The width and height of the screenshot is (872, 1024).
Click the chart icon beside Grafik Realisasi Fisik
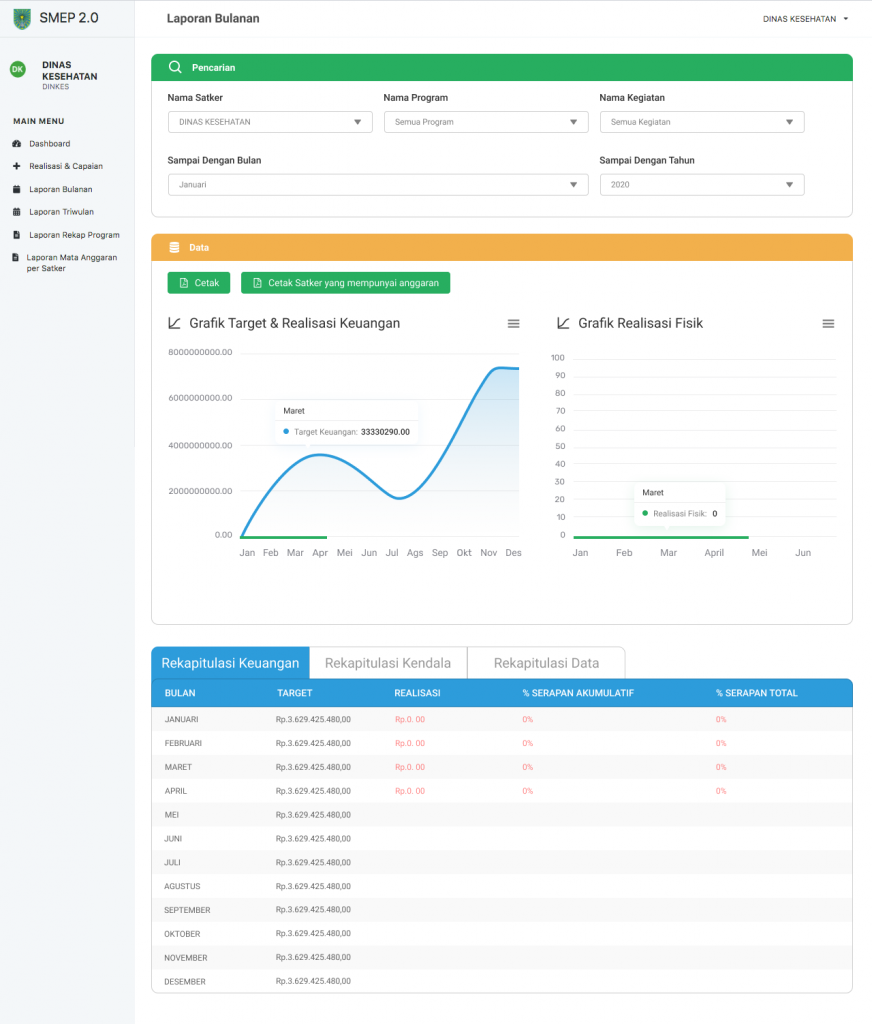pyautogui.click(x=563, y=322)
